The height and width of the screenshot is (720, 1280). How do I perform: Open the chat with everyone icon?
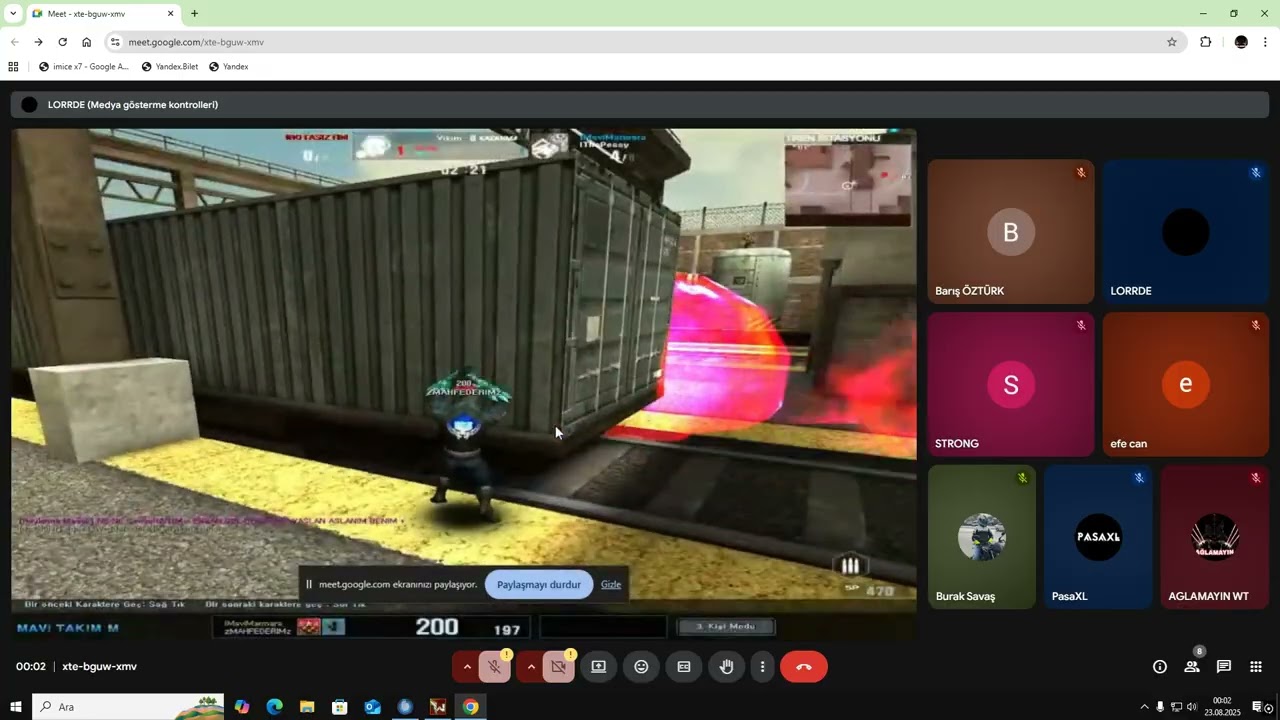tap(1224, 667)
